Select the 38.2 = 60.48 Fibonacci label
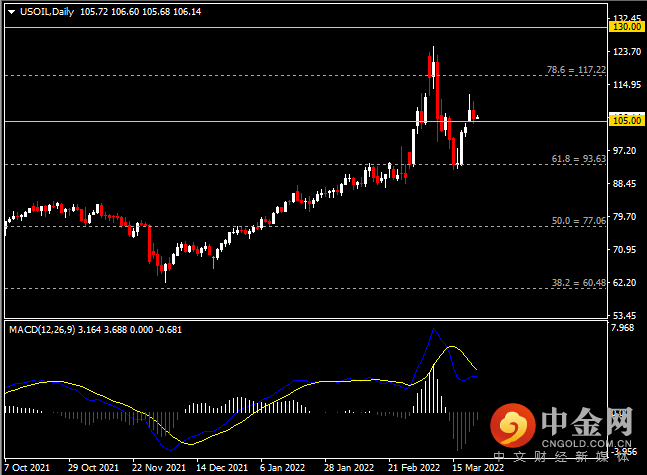 coord(579,283)
